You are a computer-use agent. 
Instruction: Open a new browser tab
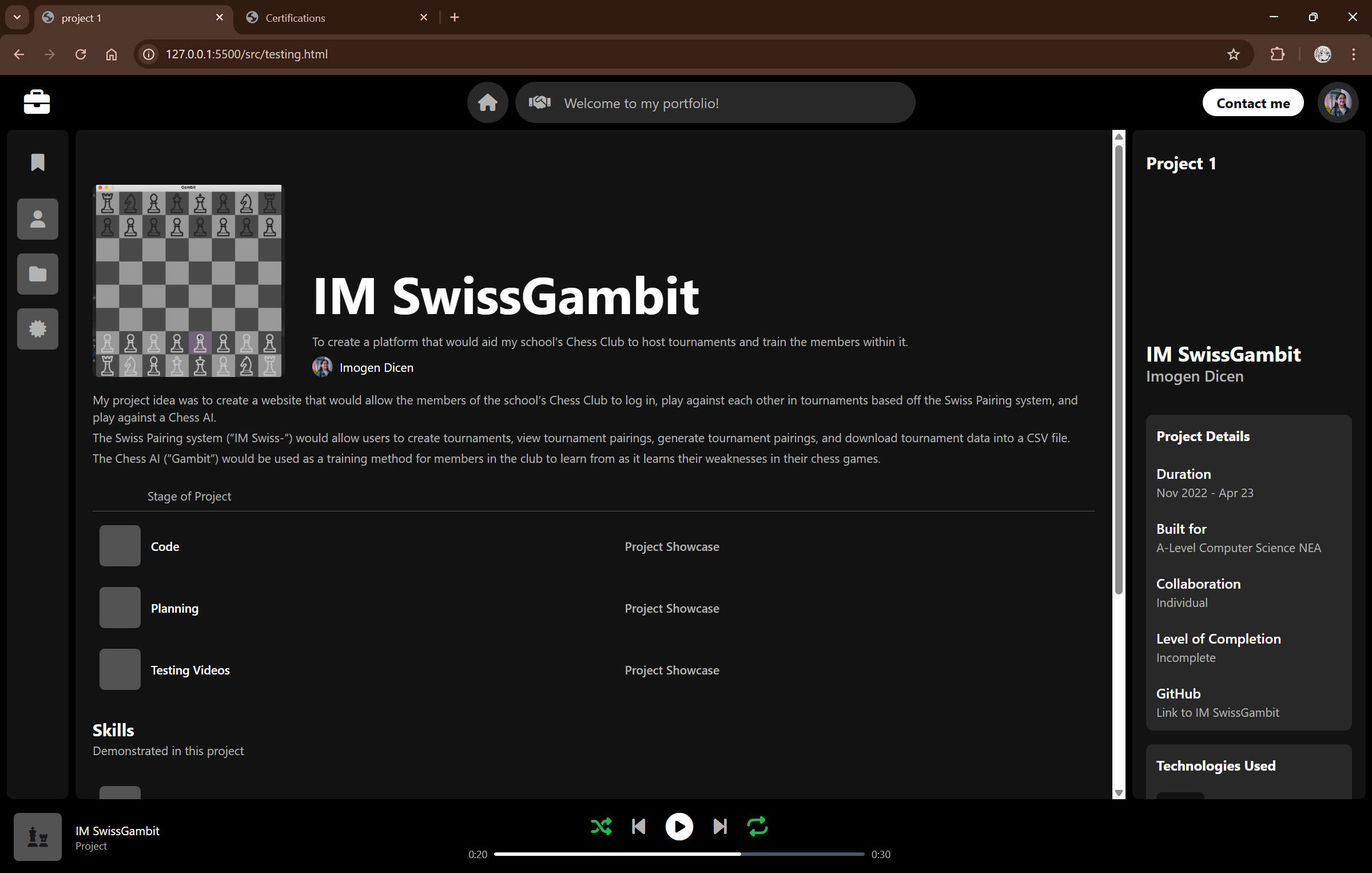point(455,18)
